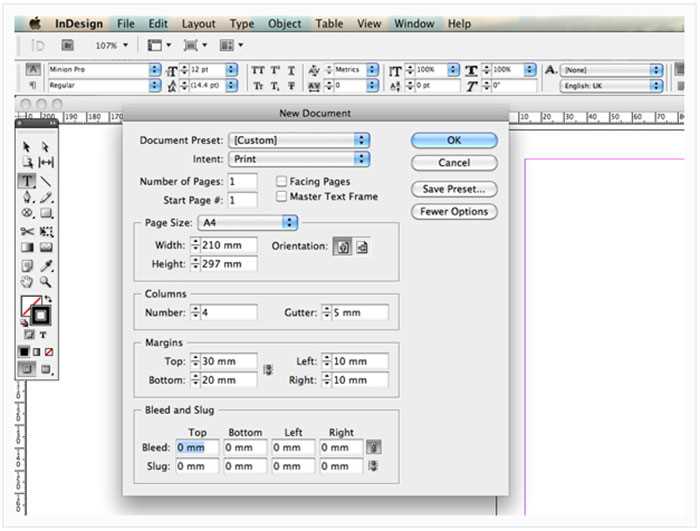This screenshot has width=700, height=531.
Task: Open the File menu
Action: click(x=125, y=24)
